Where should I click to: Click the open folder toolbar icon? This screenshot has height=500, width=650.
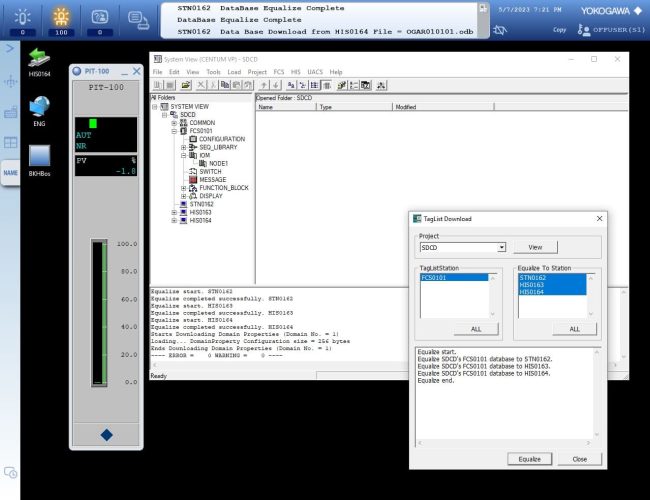click(x=186, y=85)
